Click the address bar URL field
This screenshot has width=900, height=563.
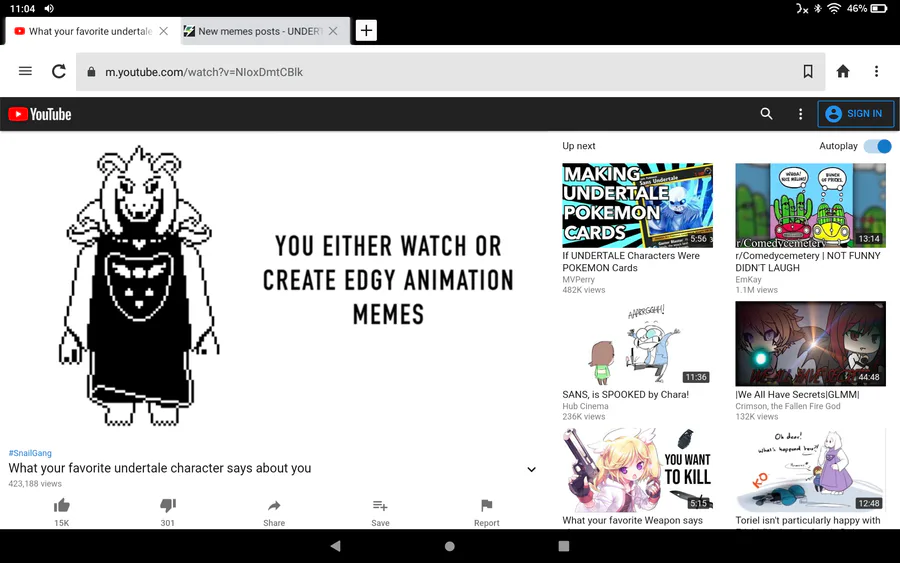(451, 72)
